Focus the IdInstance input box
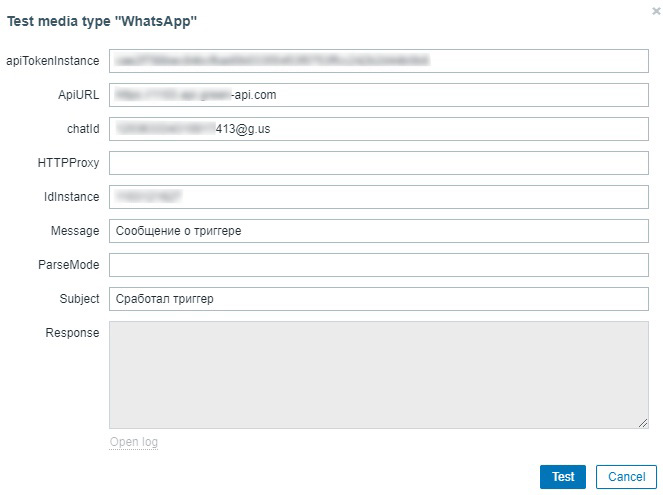The height and width of the screenshot is (495, 663). [x=378, y=197]
